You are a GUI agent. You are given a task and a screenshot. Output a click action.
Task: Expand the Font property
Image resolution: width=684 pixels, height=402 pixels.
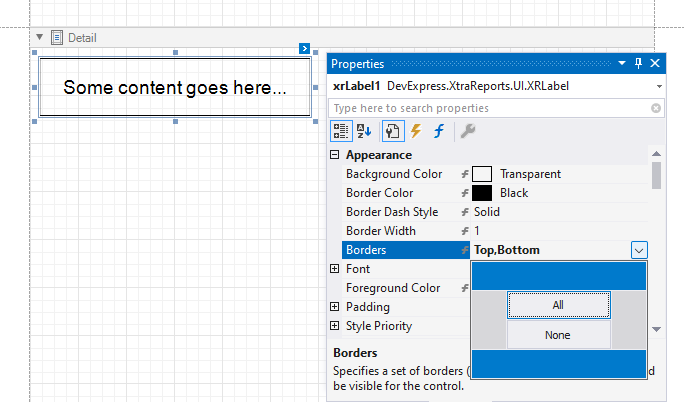coord(335,269)
